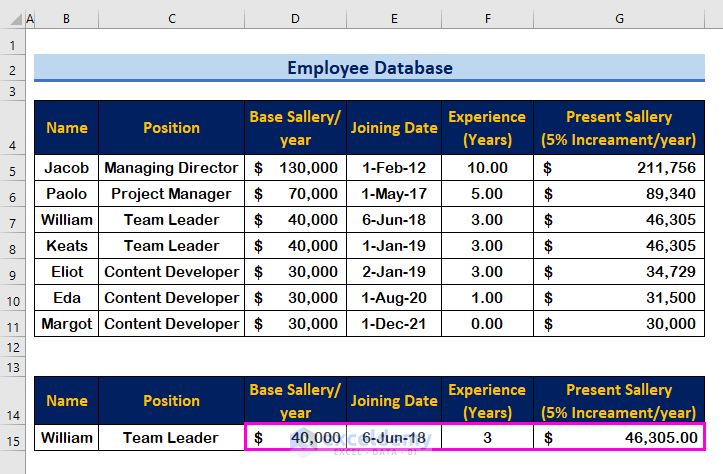Click lookup row joining date 6-Jun-18
Image resolution: width=723 pixels, height=474 pixels.
394,437
